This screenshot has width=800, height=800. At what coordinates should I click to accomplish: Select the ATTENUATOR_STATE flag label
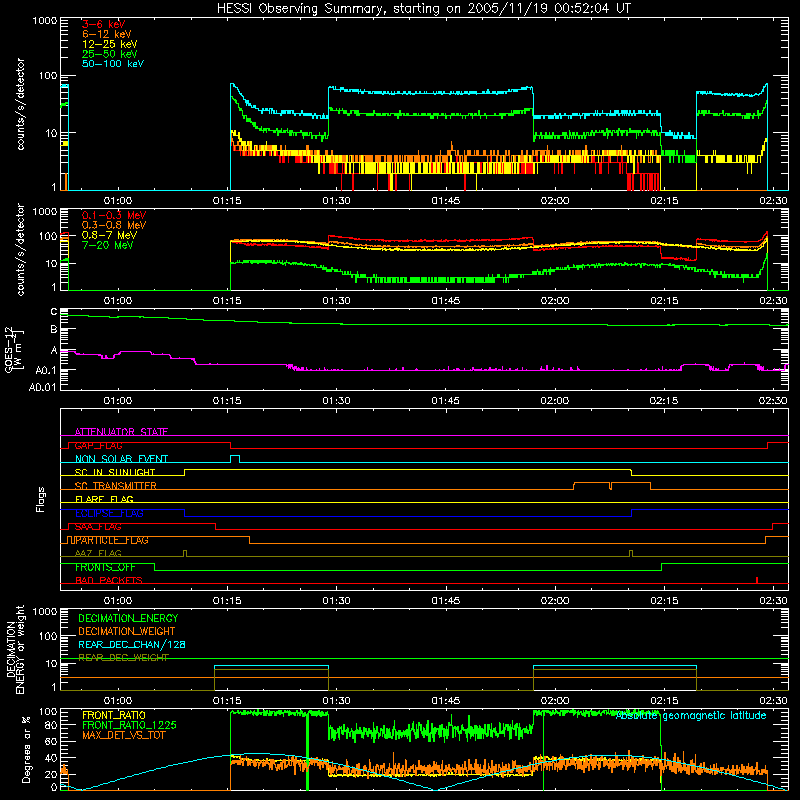[121, 432]
